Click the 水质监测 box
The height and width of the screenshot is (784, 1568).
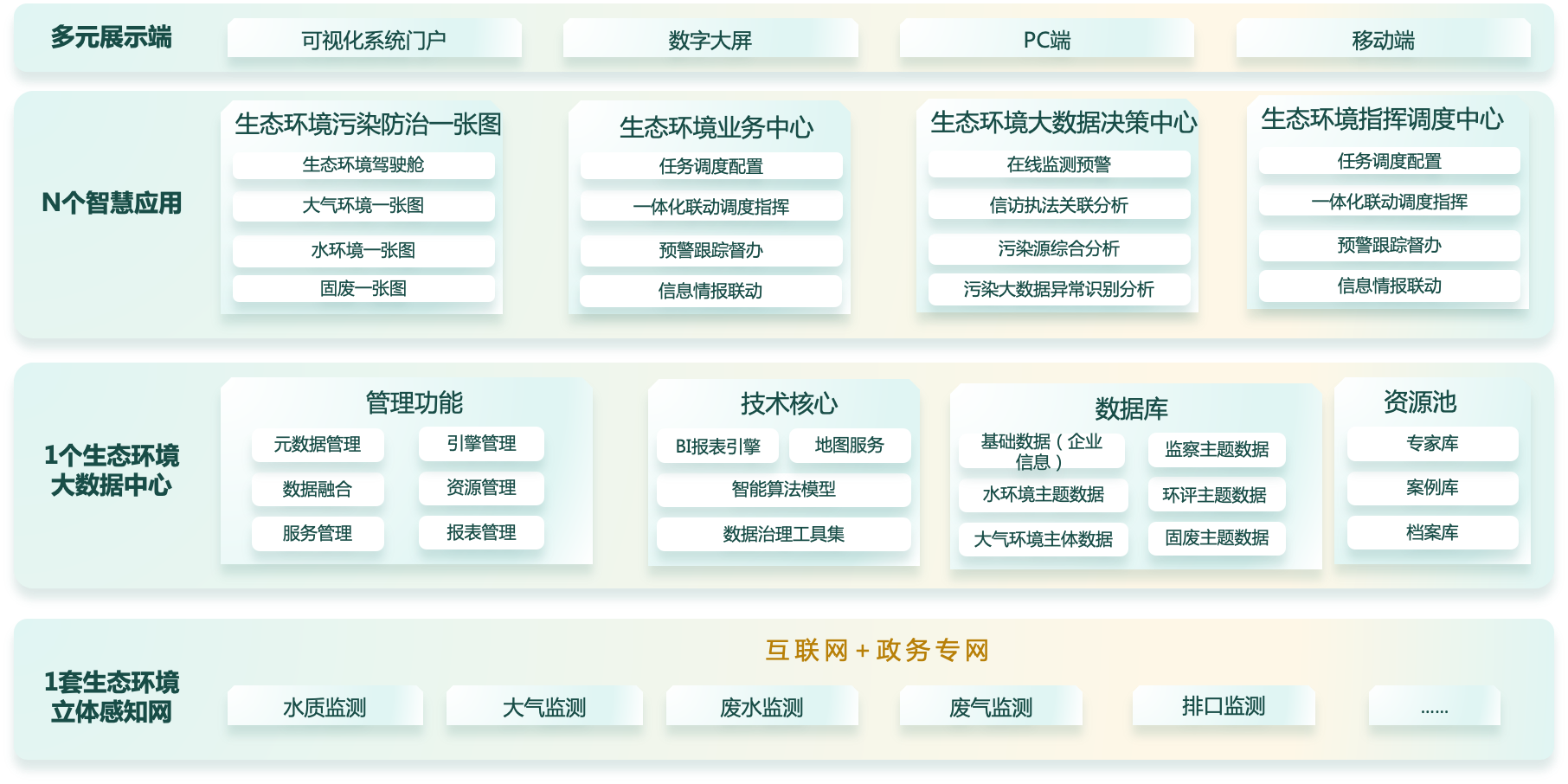coord(325,706)
